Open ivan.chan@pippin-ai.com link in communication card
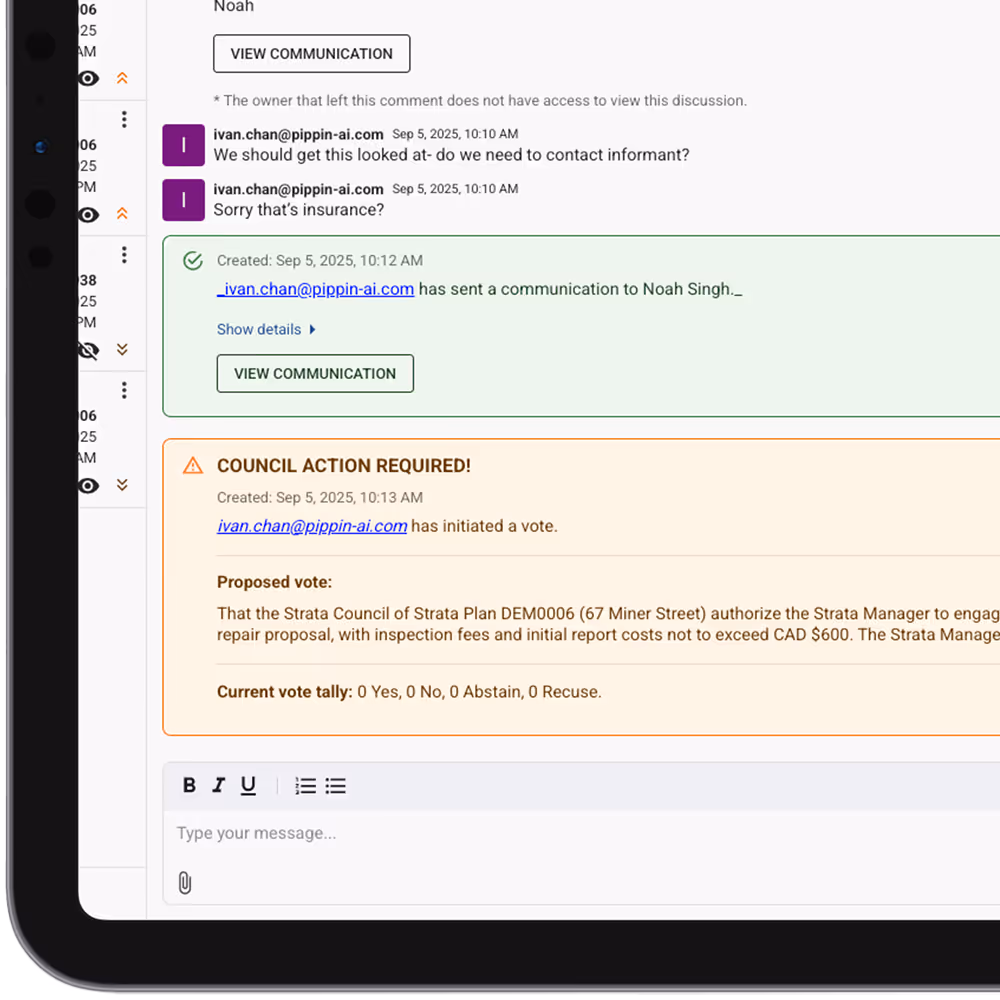The image size is (1000, 1000). (x=316, y=289)
